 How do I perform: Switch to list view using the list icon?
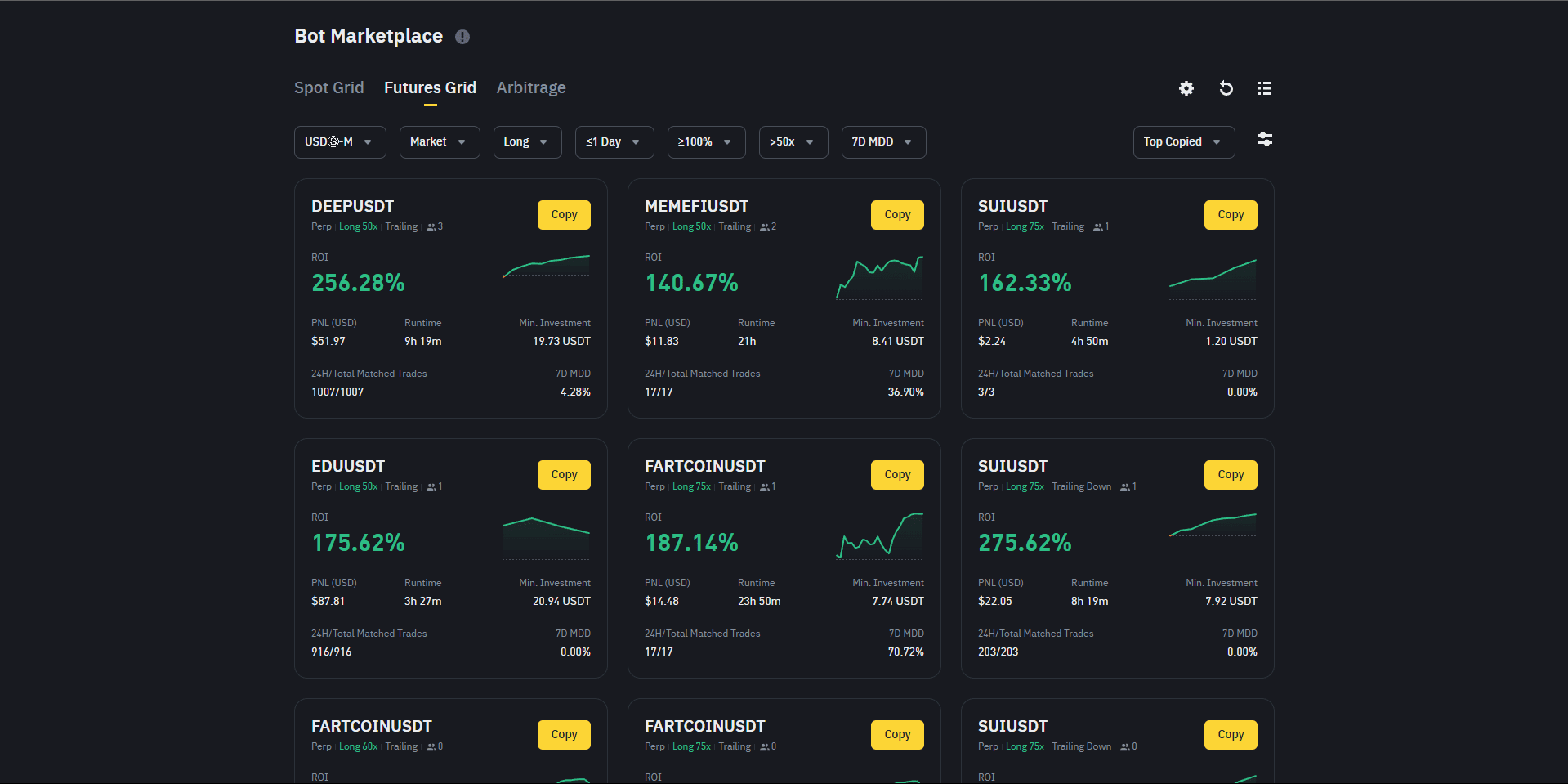point(1264,88)
